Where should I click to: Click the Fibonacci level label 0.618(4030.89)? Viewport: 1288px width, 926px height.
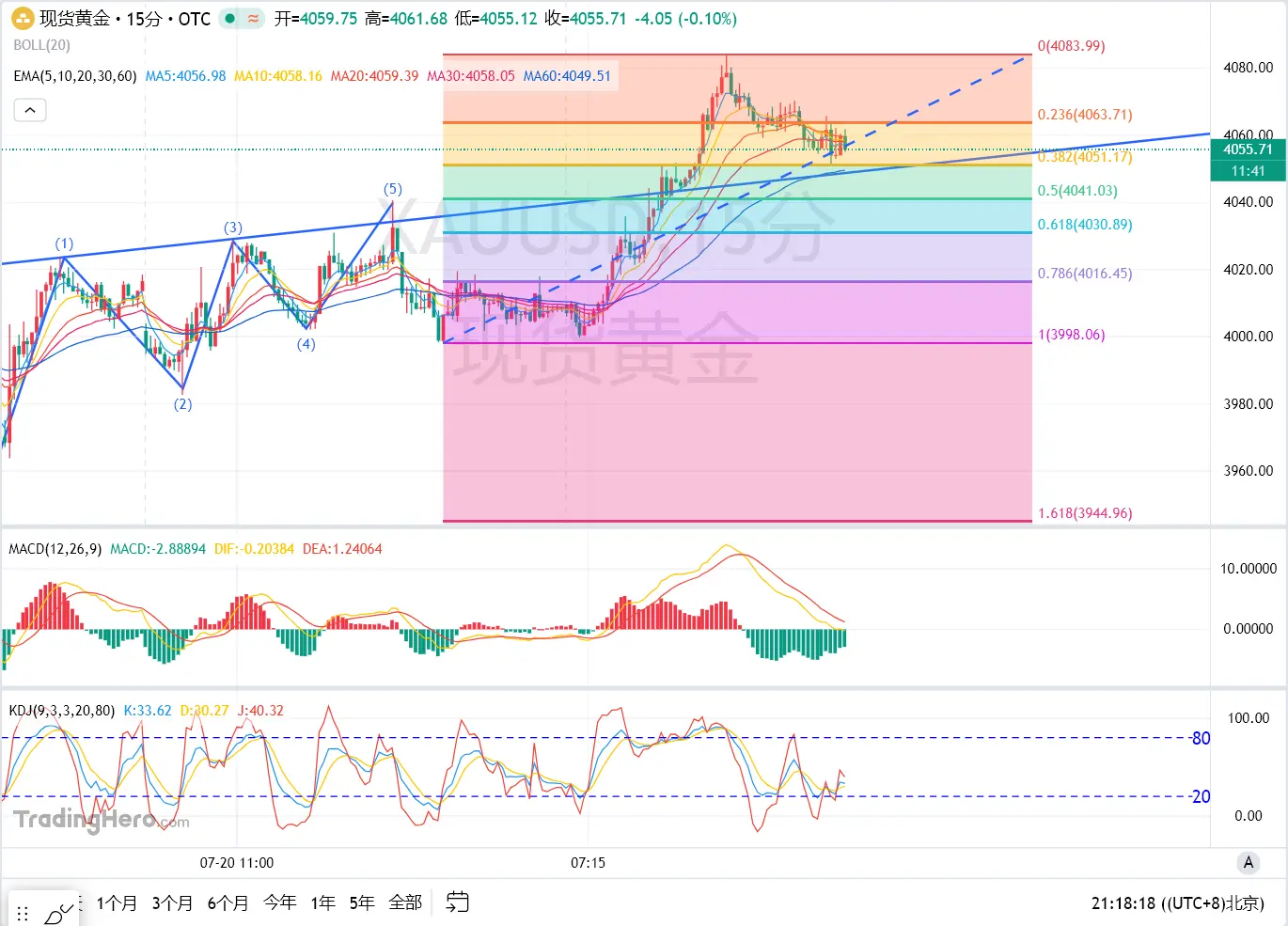(x=1085, y=225)
